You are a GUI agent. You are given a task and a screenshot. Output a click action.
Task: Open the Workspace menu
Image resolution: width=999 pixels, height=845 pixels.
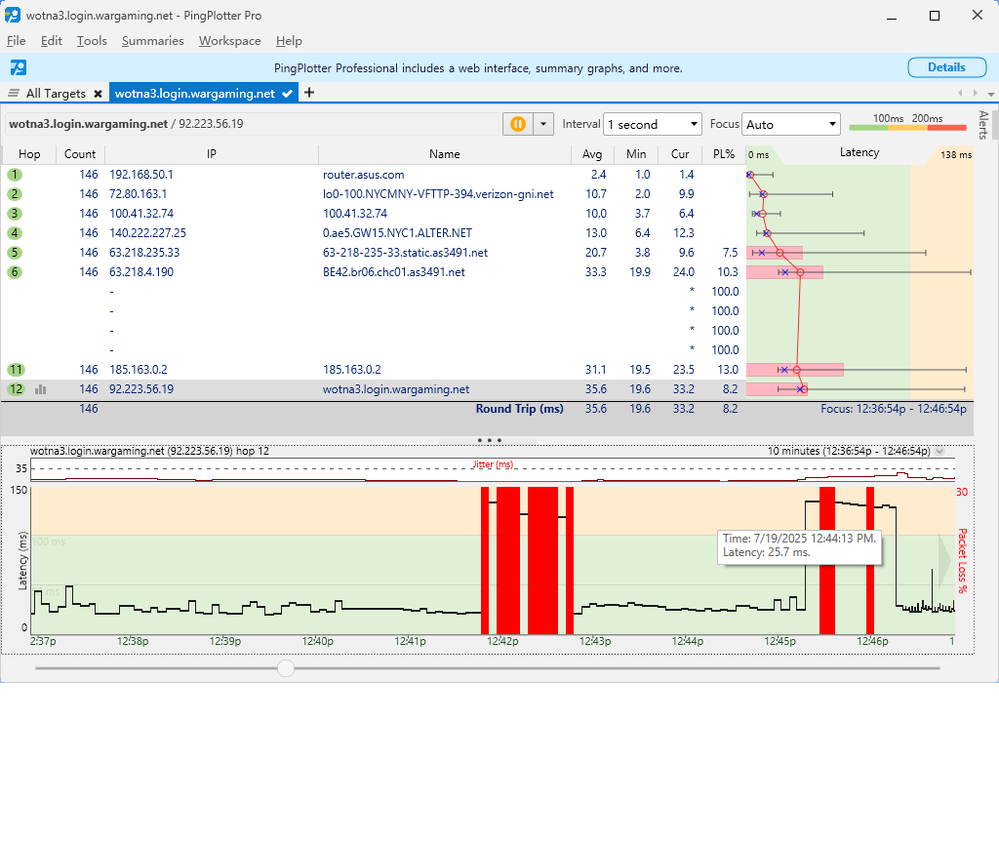click(x=229, y=41)
